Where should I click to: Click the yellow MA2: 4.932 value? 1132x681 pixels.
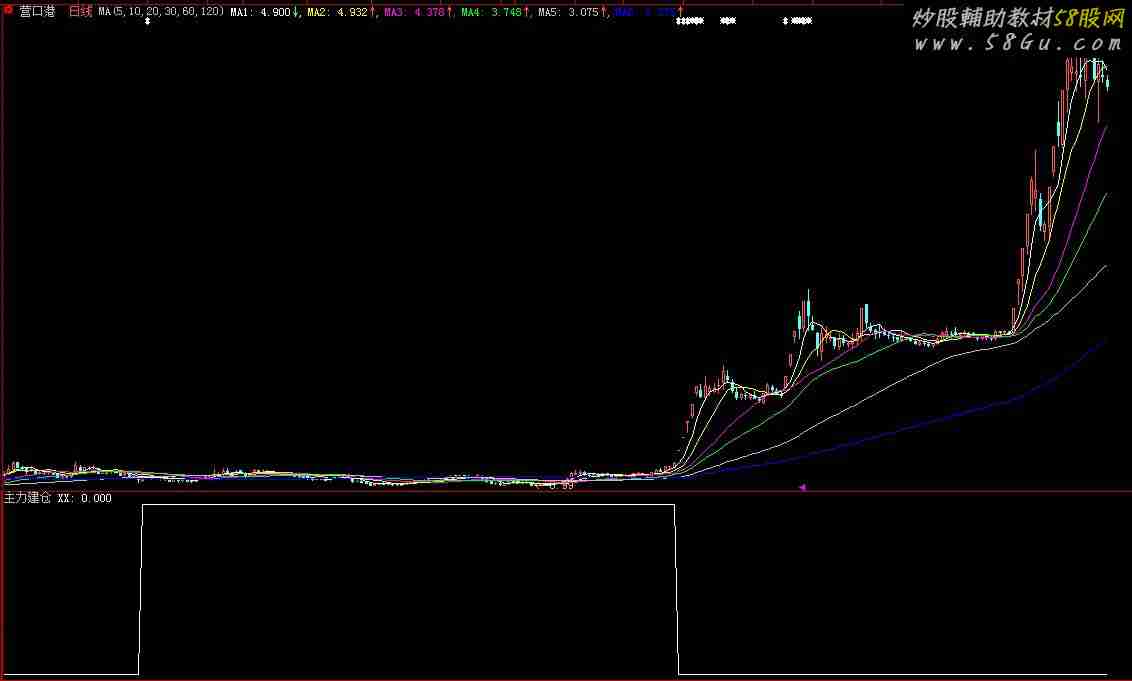pyautogui.click(x=337, y=12)
